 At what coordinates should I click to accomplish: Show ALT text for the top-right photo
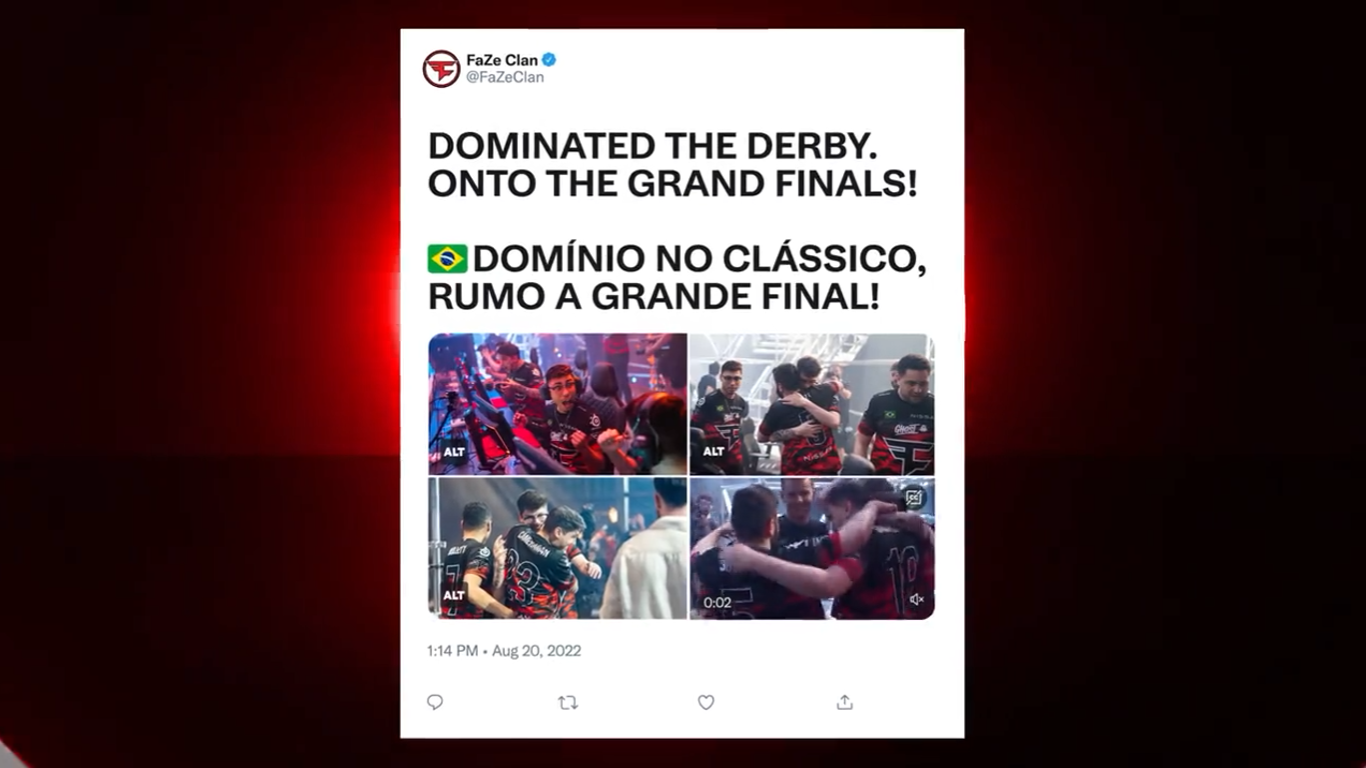coord(714,451)
